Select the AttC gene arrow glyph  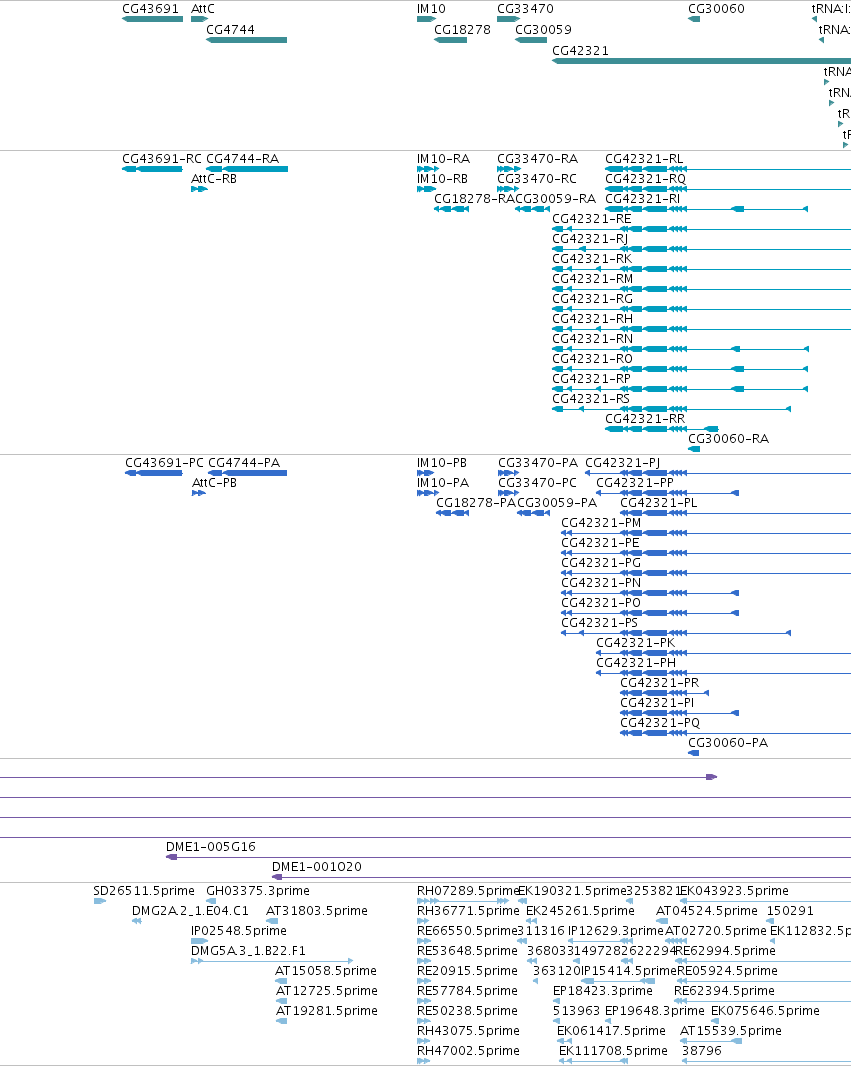[199, 19]
